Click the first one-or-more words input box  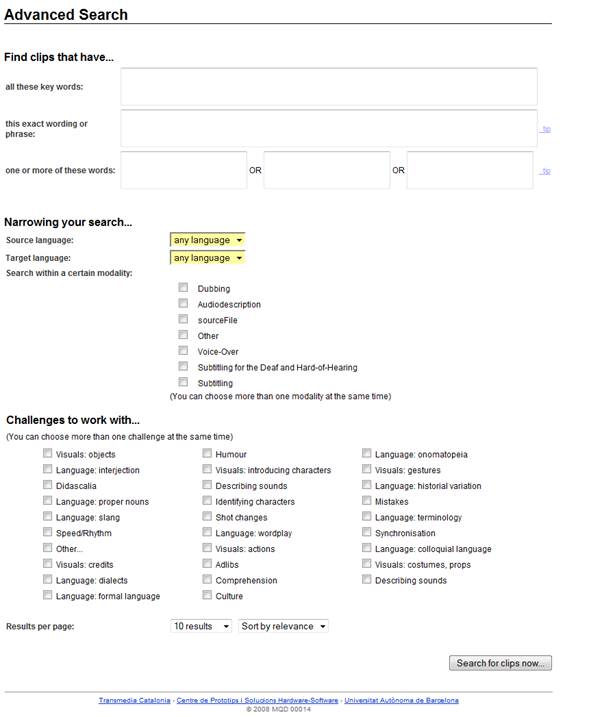click(183, 170)
